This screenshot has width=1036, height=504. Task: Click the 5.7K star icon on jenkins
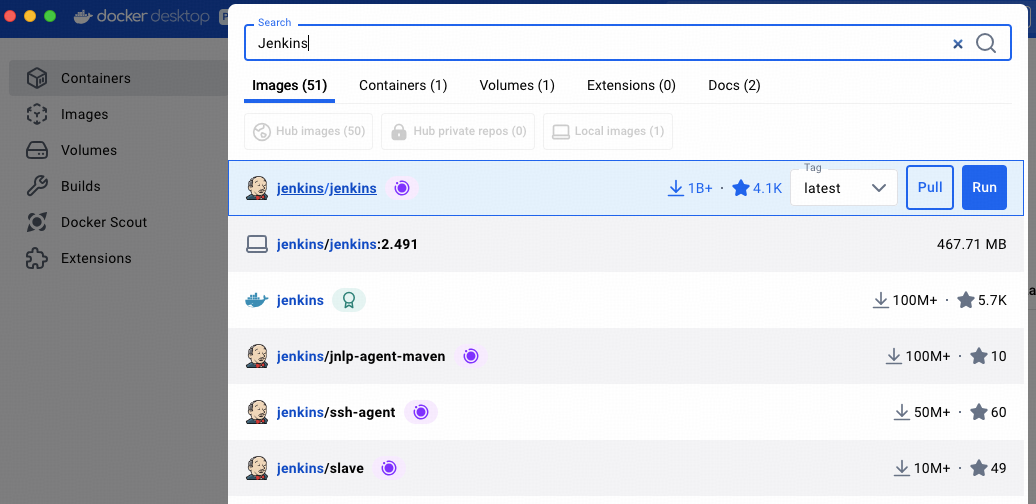tap(966, 301)
